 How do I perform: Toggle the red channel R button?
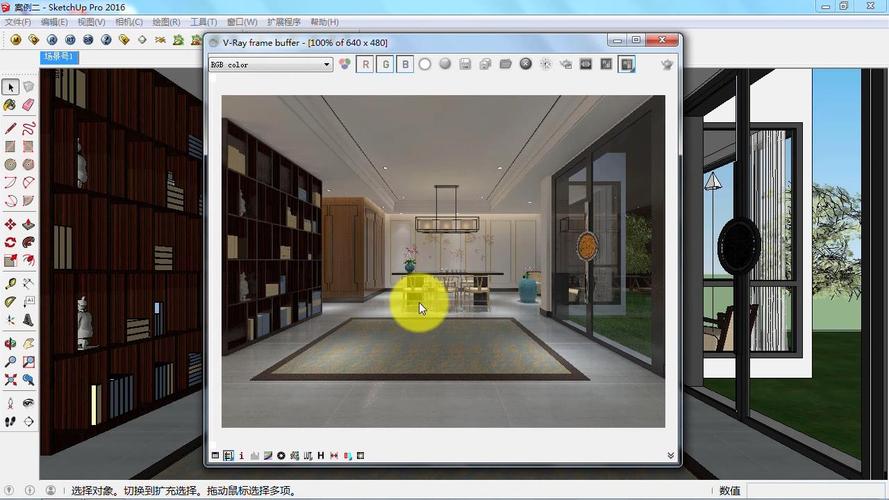click(x=365, y=64)
